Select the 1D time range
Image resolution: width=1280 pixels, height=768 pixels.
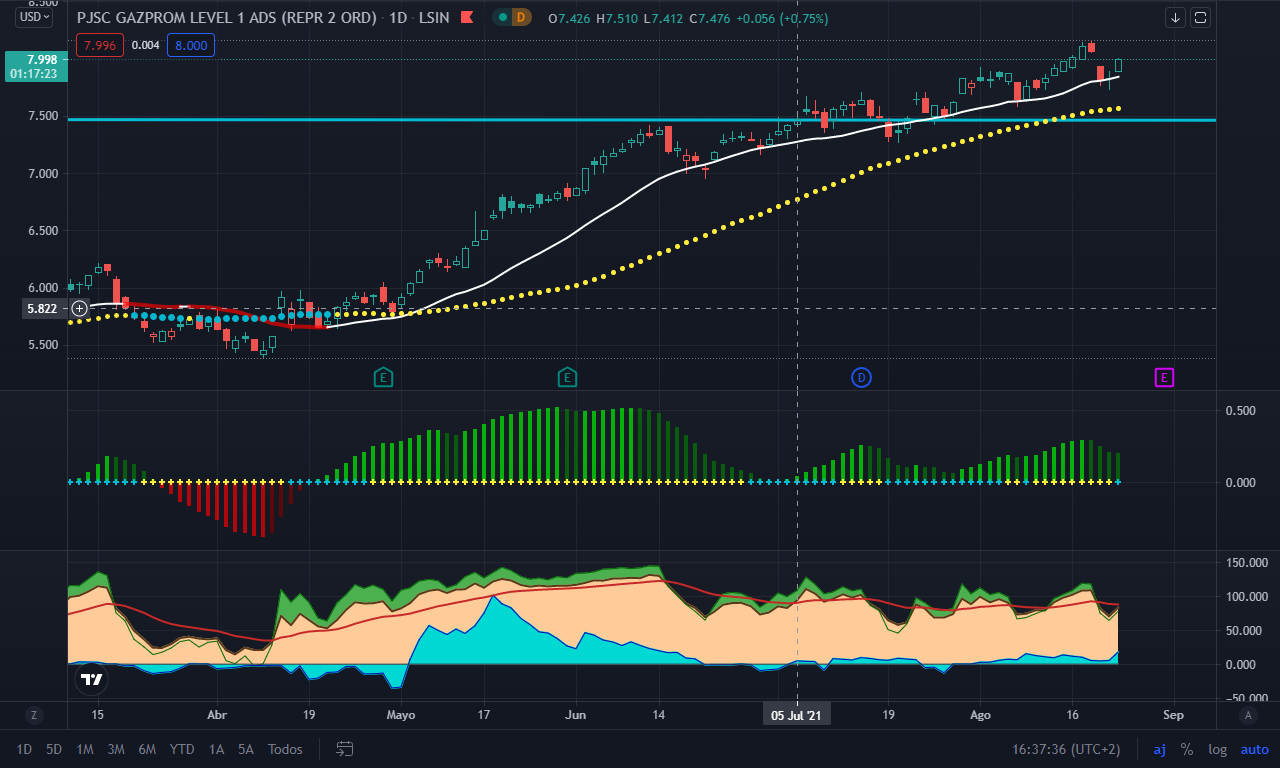pos(25,749)
